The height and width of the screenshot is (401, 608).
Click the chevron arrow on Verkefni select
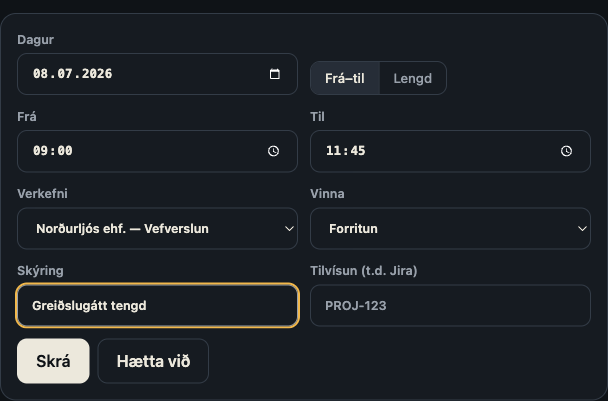[289, 229]
